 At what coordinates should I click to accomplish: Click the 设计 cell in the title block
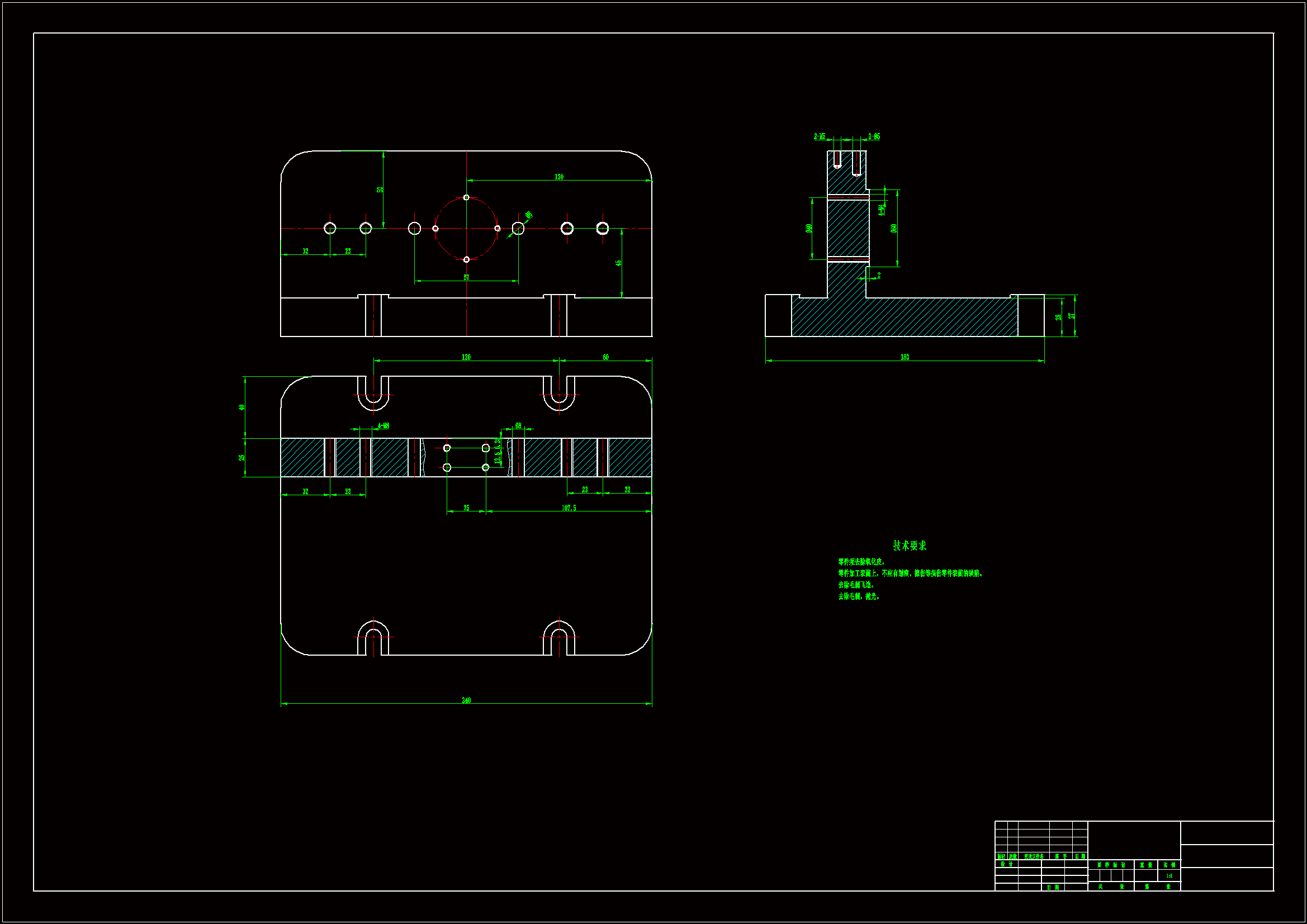click(1006, 864)
